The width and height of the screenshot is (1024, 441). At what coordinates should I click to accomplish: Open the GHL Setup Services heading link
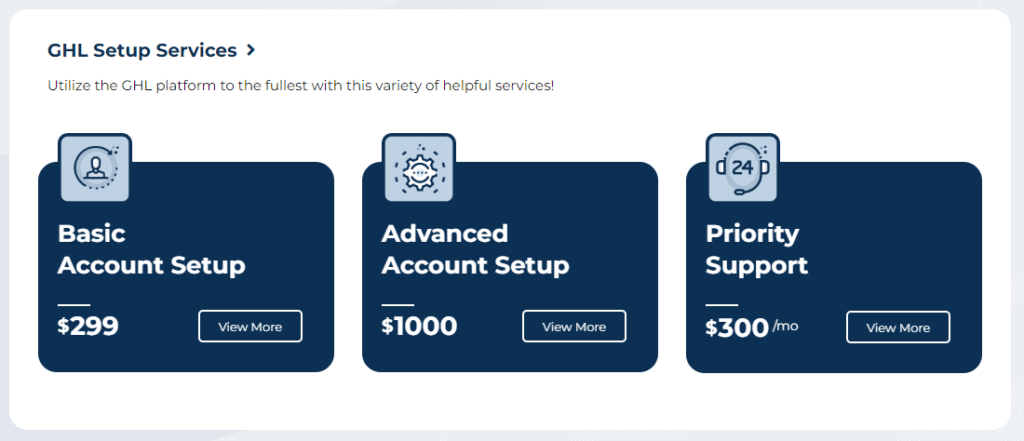click(142, 50)
